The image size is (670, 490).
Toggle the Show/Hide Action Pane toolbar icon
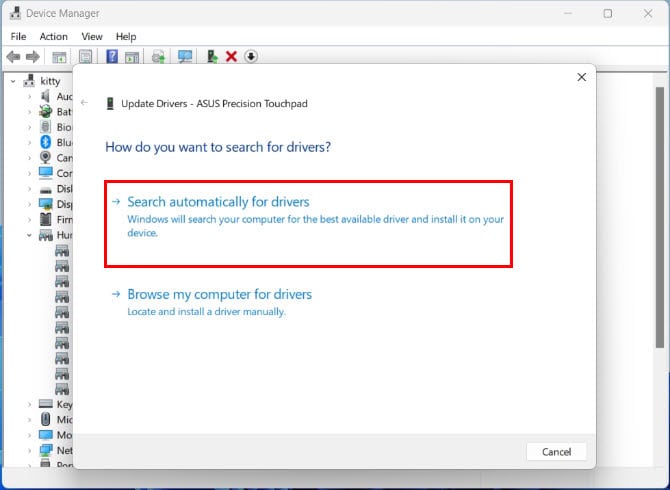pos(132,57)
